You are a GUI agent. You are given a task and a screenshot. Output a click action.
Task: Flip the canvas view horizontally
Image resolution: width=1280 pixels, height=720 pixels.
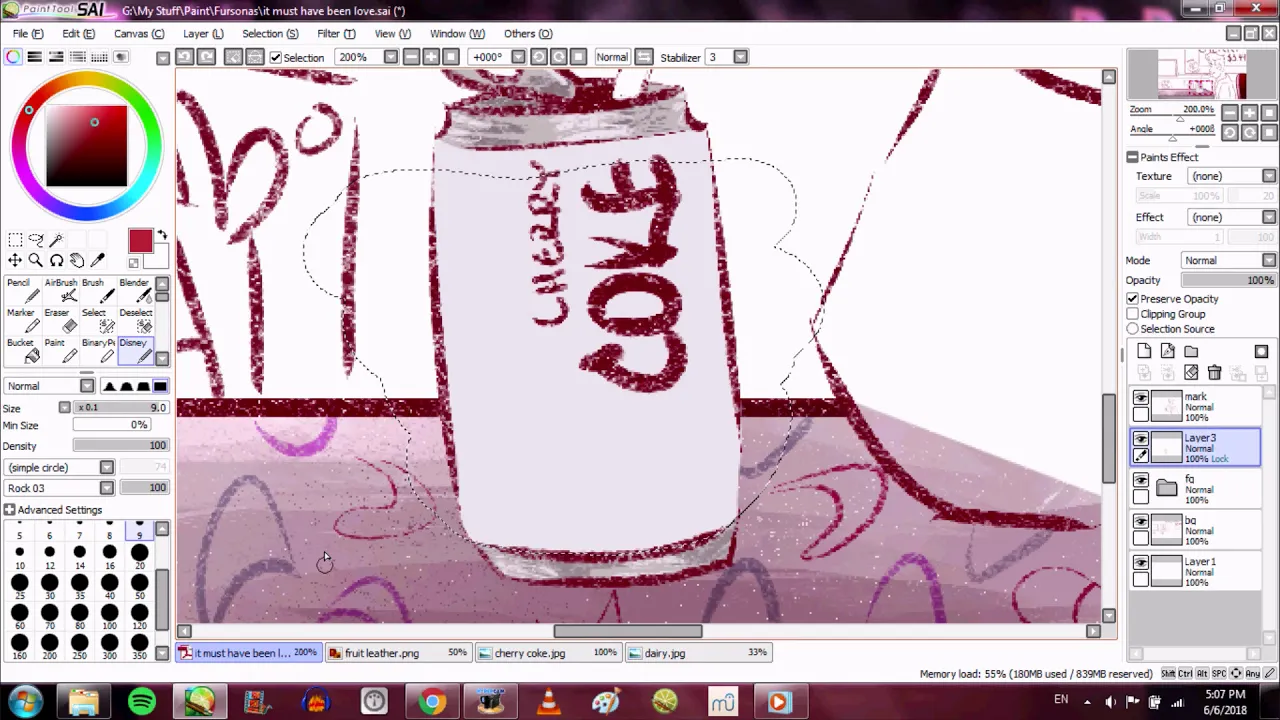[x=644, y=57]
